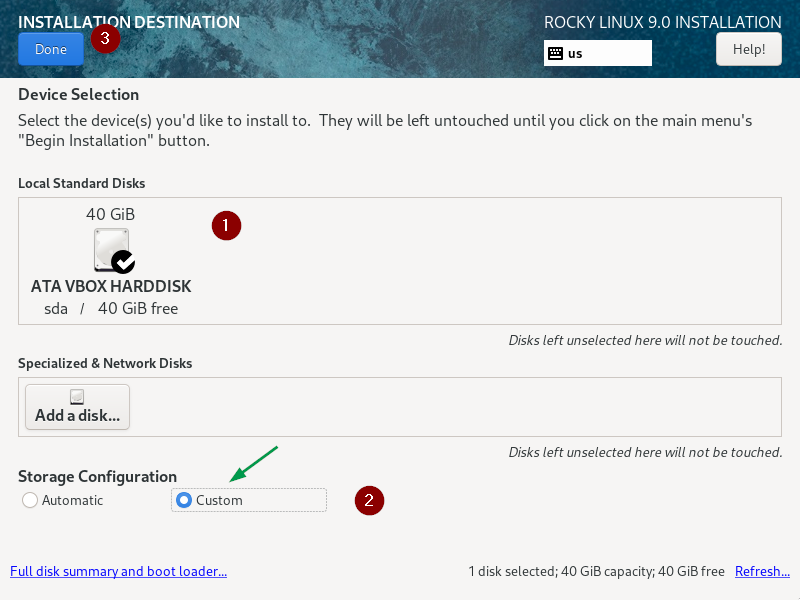Click Done to confirm installation destination

coord(50,48)
